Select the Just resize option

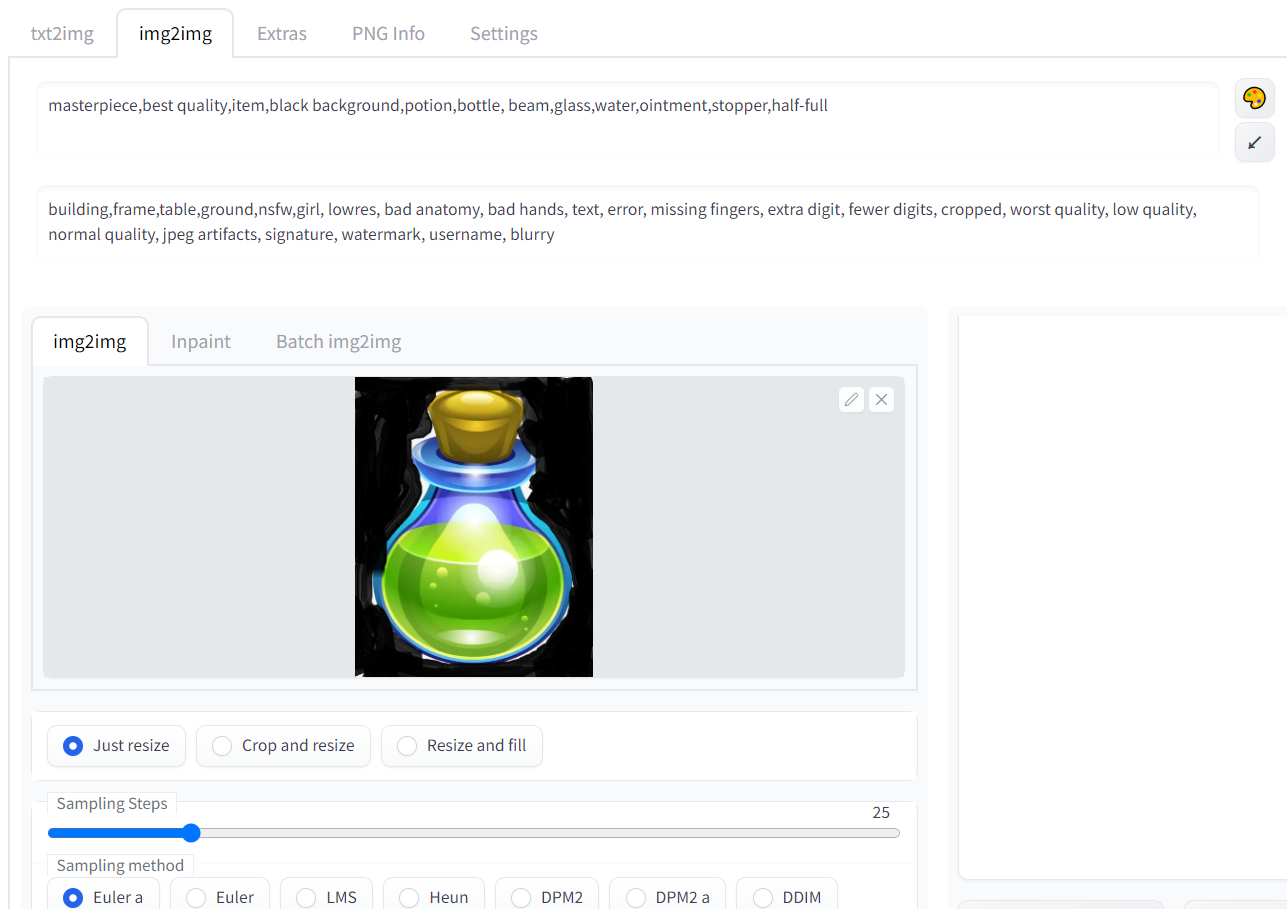click(116, 746)
